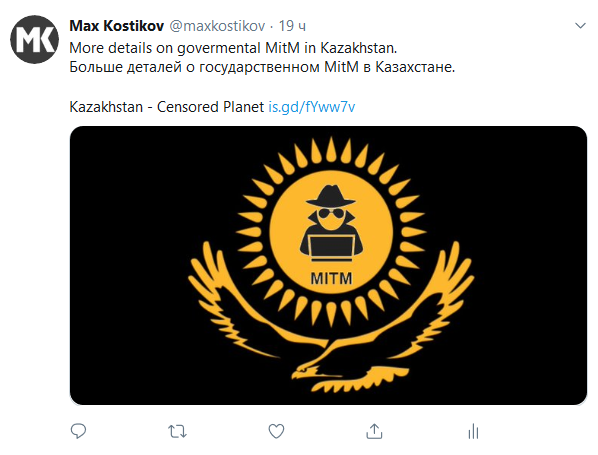Image resolution: width=598 pixels, height=455 pixels.
Task: Click the hacker figure in the image
Action: tap(331, 223)
